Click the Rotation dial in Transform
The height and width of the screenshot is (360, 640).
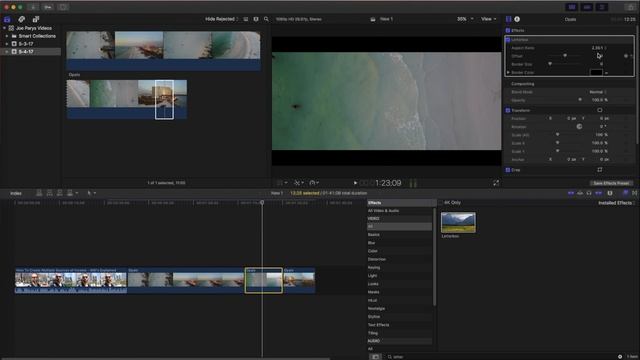[x=579, y=127]
